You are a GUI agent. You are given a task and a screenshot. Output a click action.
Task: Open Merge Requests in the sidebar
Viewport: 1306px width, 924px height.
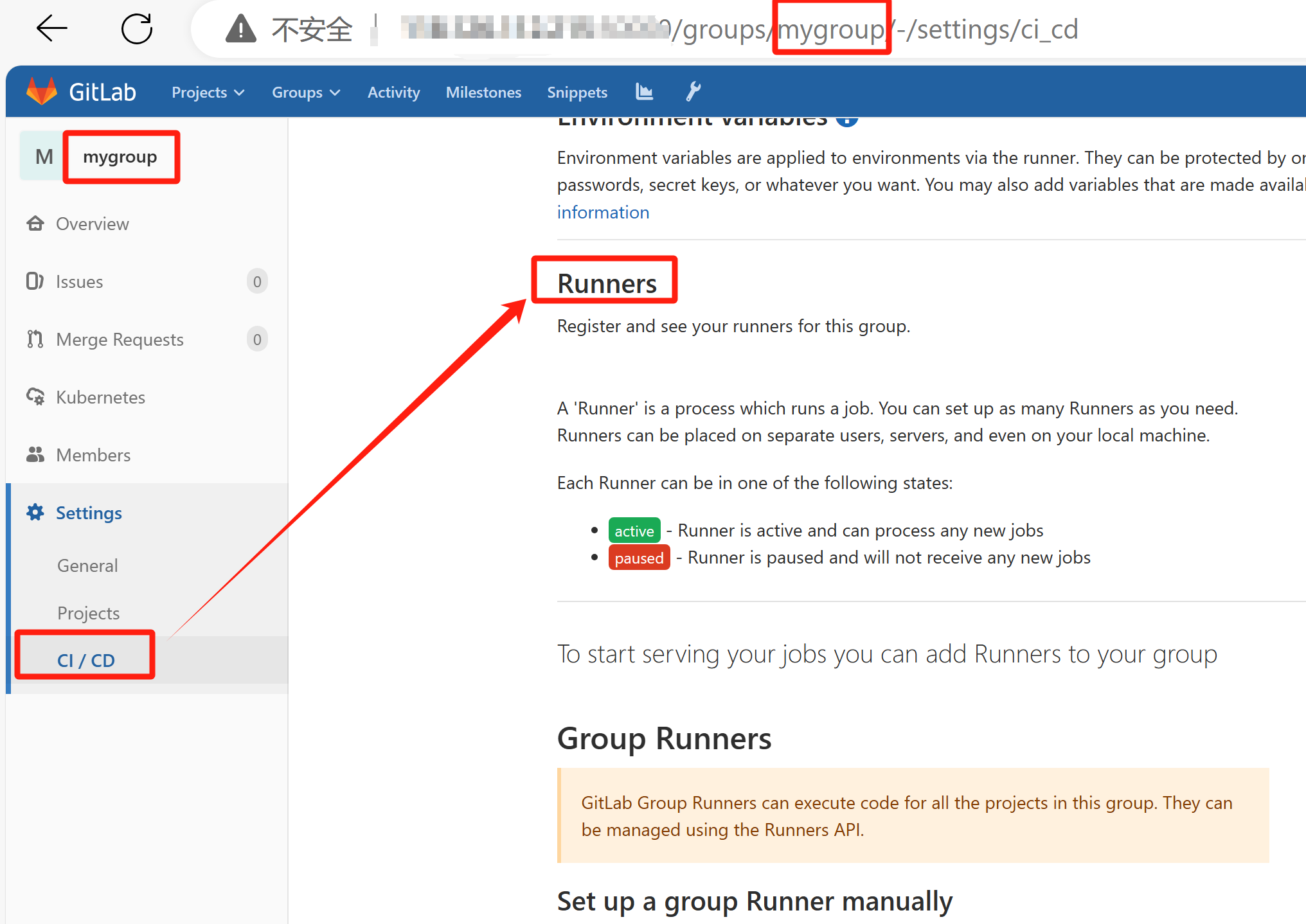pos(120,339)
